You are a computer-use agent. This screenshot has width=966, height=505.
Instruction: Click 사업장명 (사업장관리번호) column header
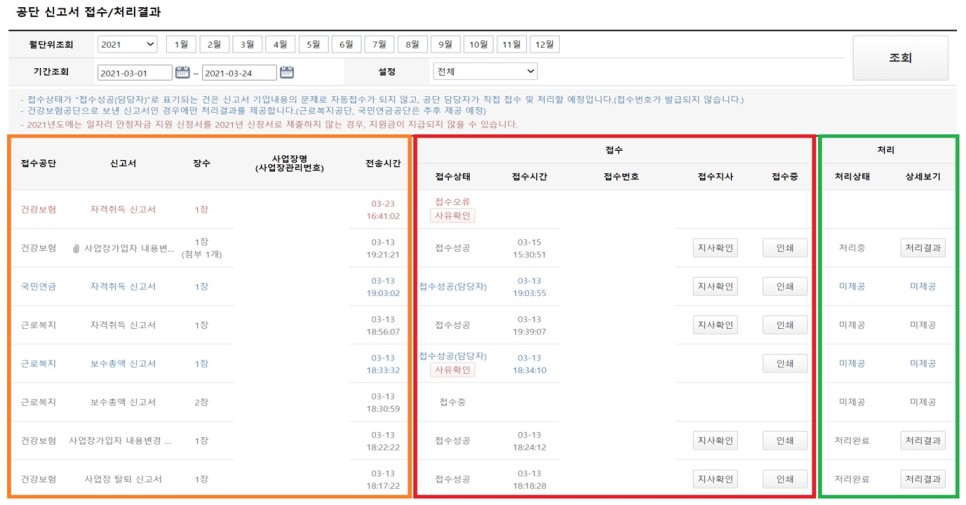(290, 163)
